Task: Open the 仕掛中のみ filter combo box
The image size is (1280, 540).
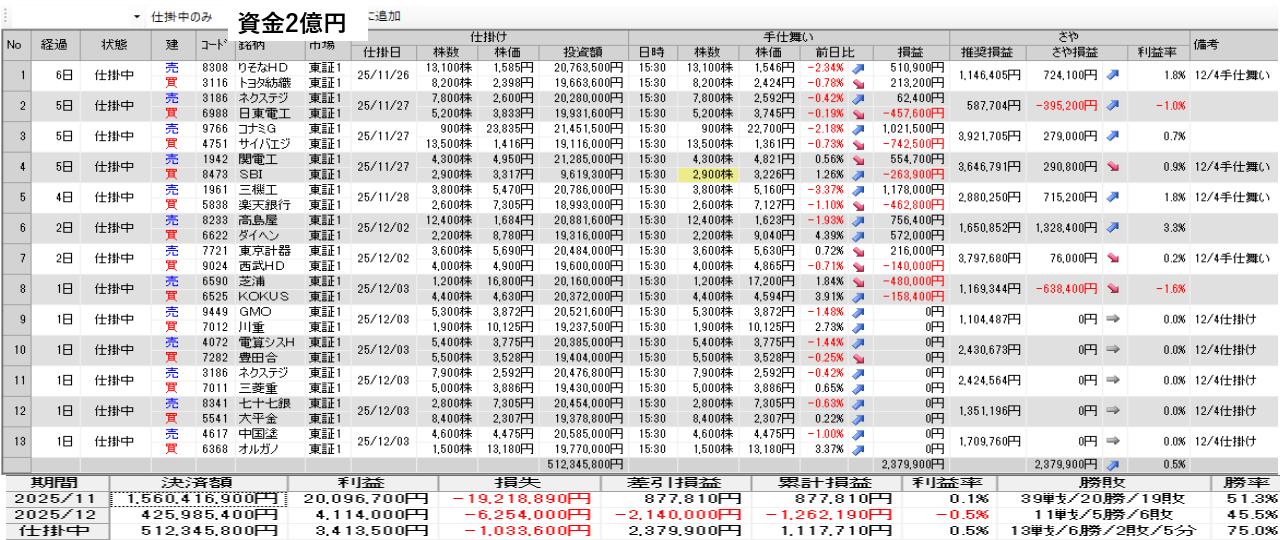Action: coord(181,17)
